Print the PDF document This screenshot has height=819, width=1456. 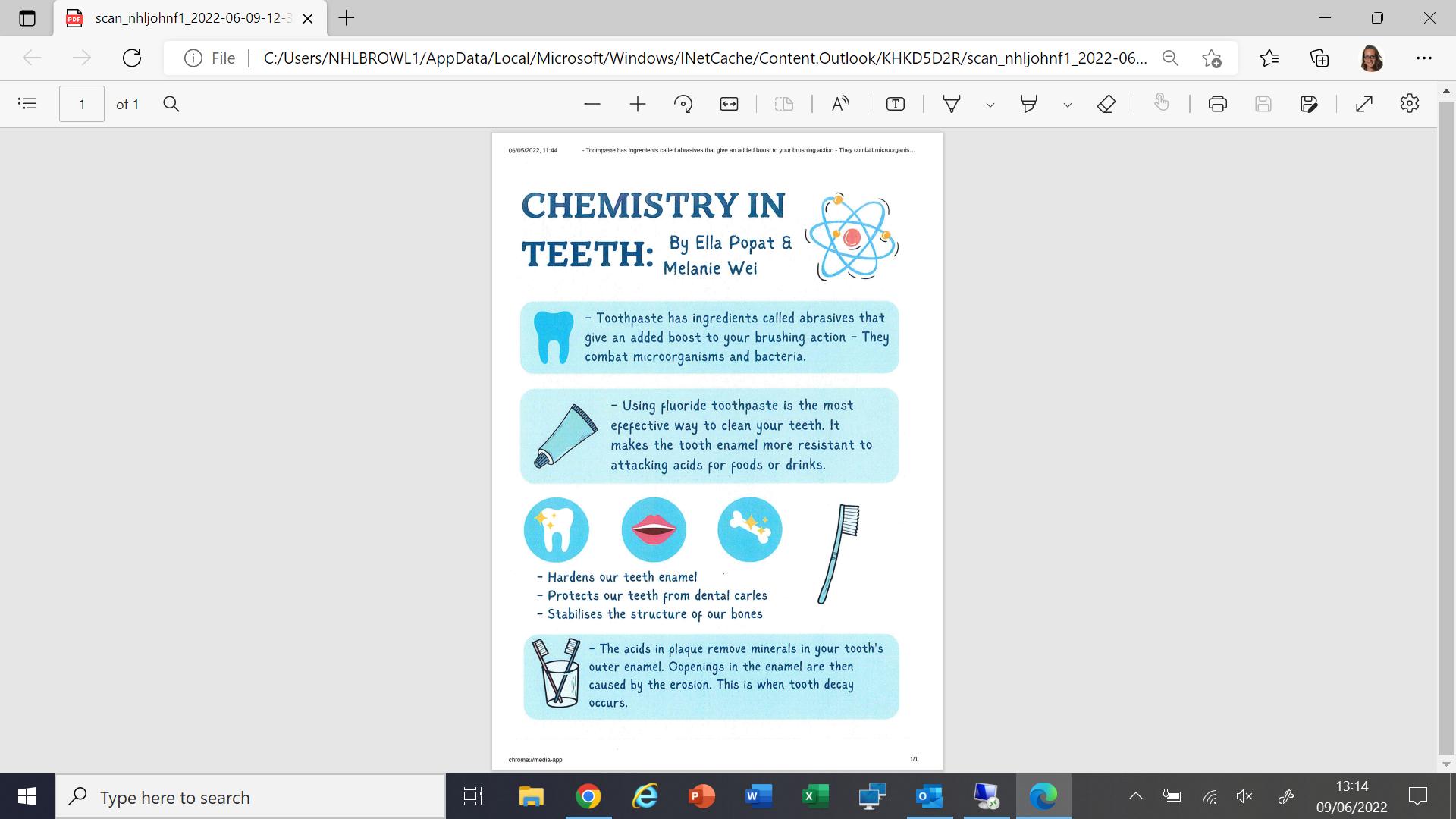pyautogui.click(x=1218, y=104)
